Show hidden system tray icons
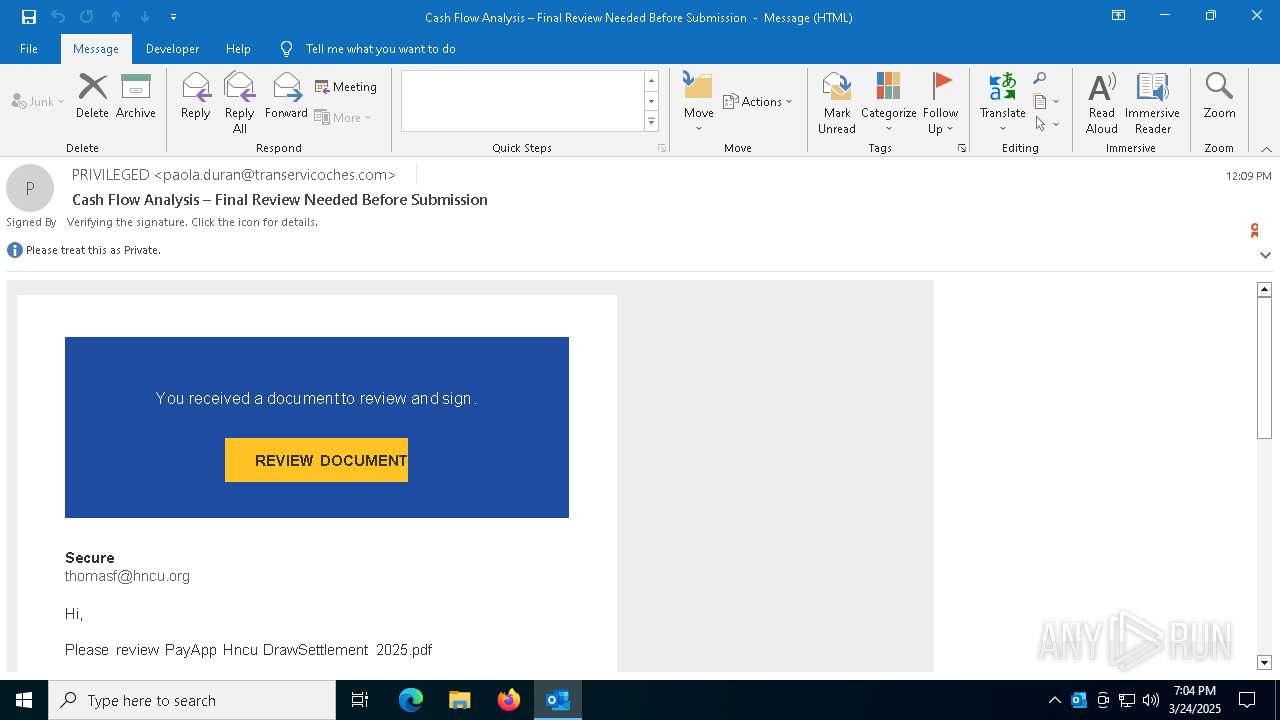Viewport: 1280px width, 720px height. point(1054,700)
